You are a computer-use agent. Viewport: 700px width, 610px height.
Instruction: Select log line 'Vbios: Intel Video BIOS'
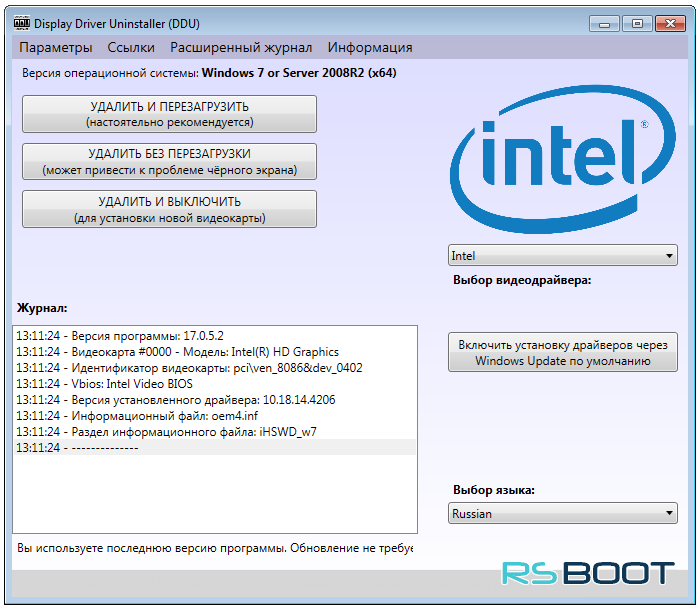tap(215, 384)
